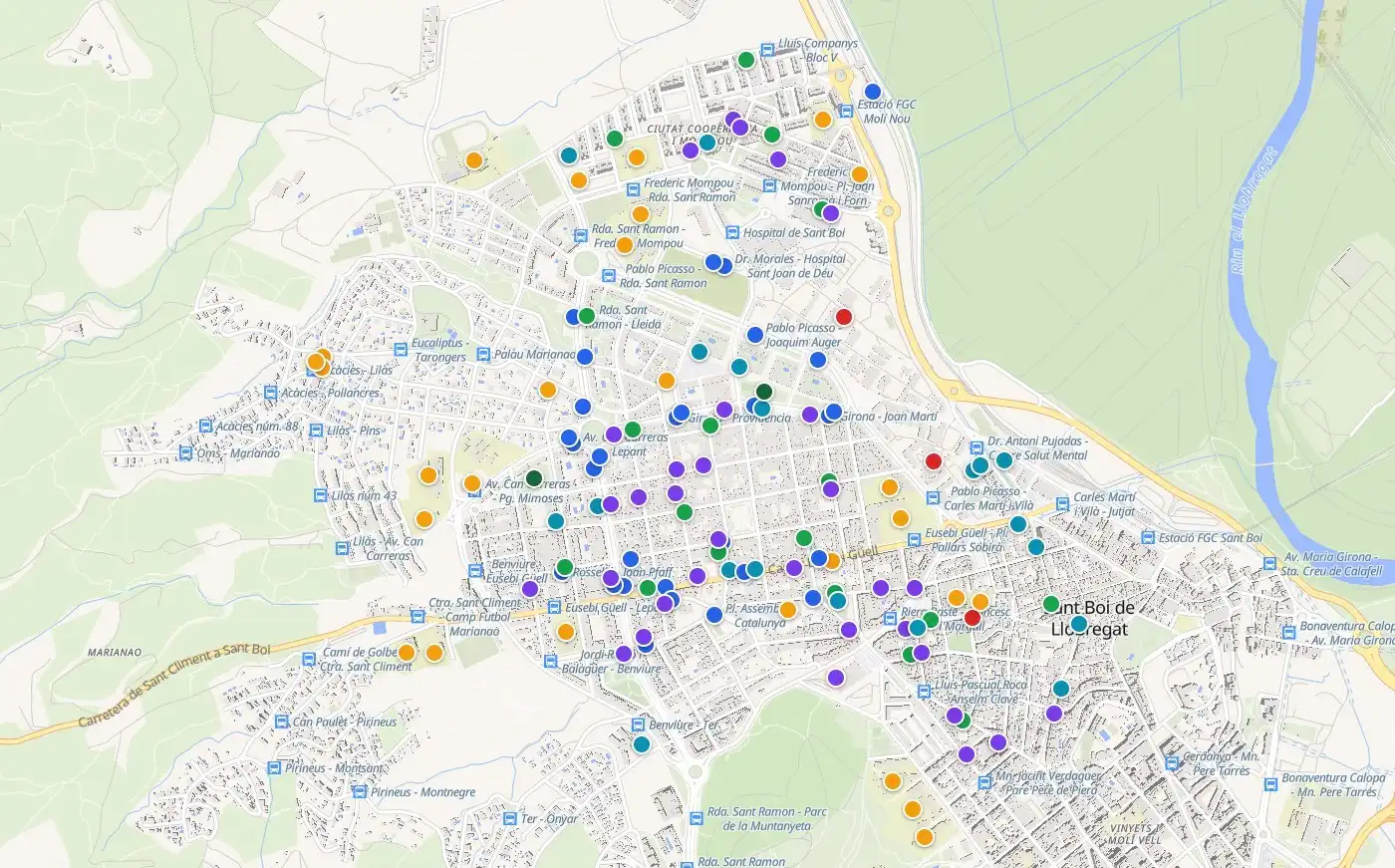Image resolution: width=1395 pixels, height=868 pixels.
Task: Click the Lilàs núm 43 bus stop icon
Action: point(321,495)
